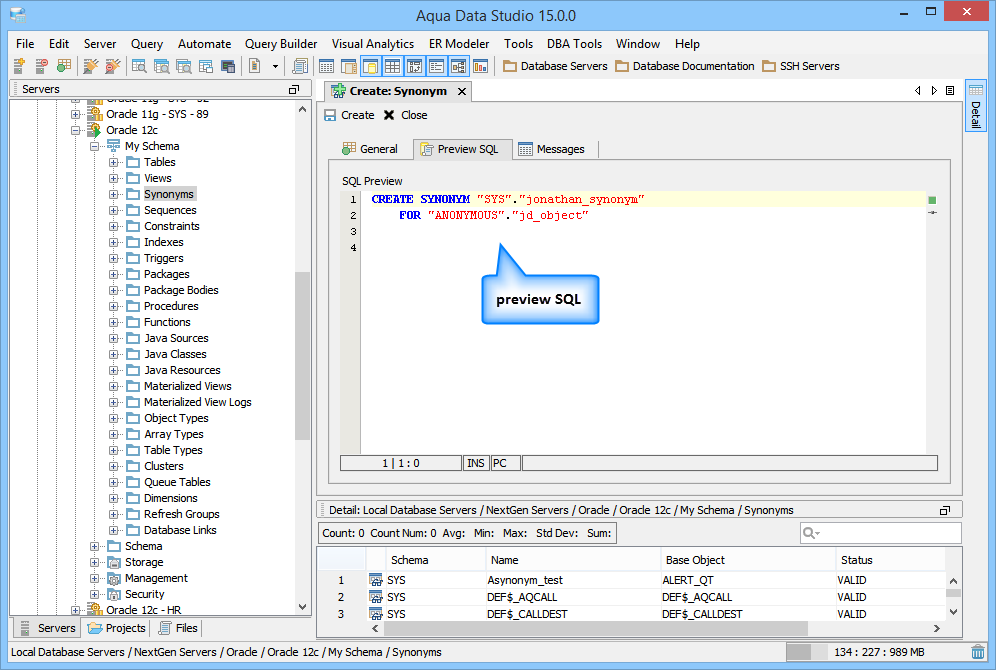
Task: Expand the Procedures folder node
Action: coord(114,306)
